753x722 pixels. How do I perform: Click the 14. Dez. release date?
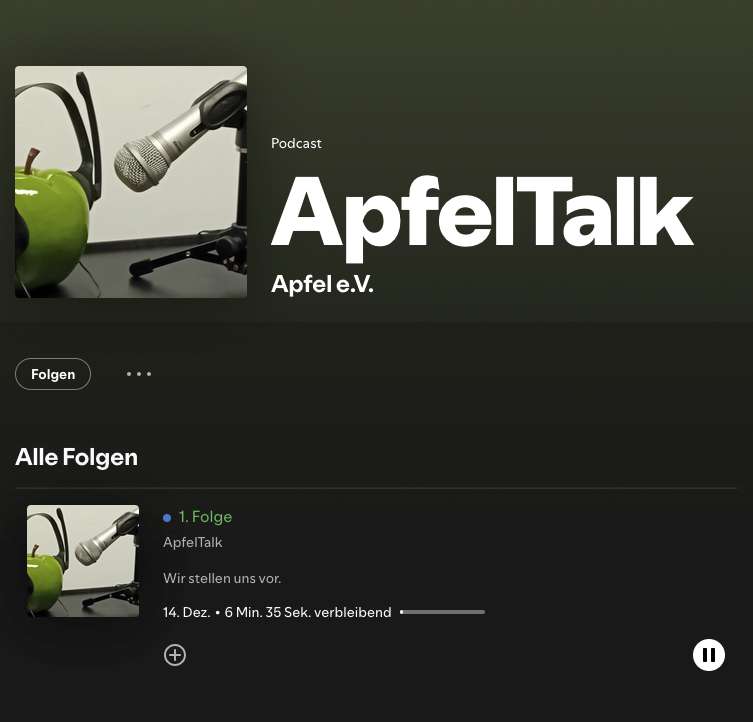(x=186, y=612)
